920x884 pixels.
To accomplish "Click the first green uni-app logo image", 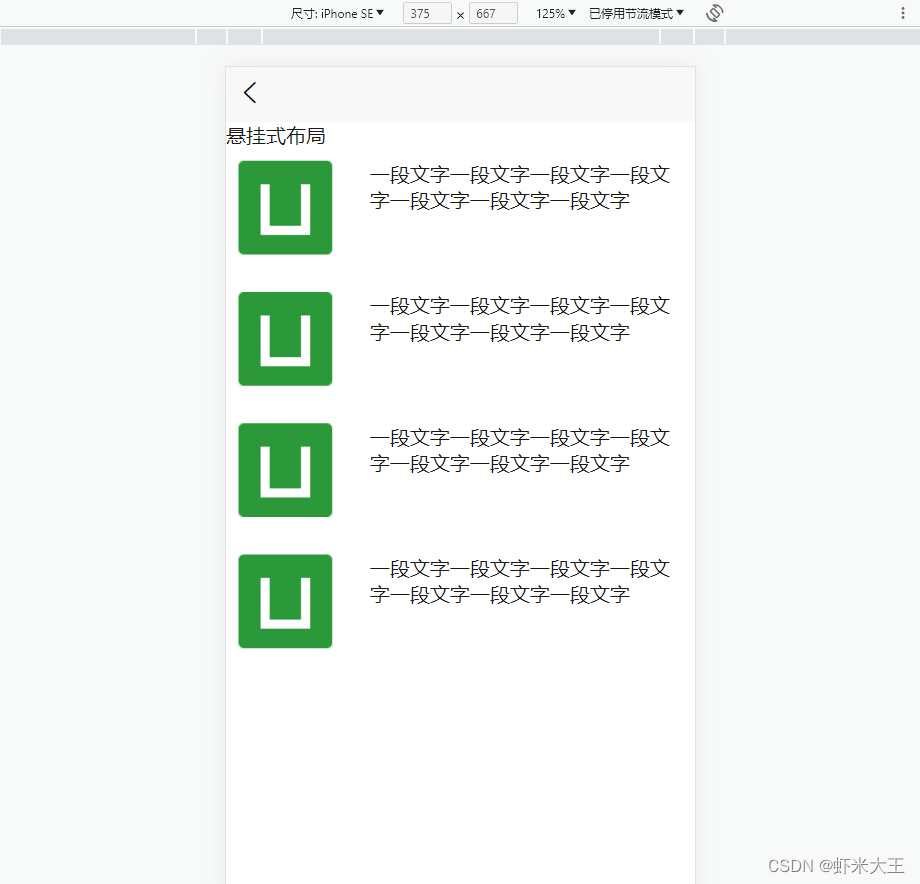I will [x=285, y=208].
